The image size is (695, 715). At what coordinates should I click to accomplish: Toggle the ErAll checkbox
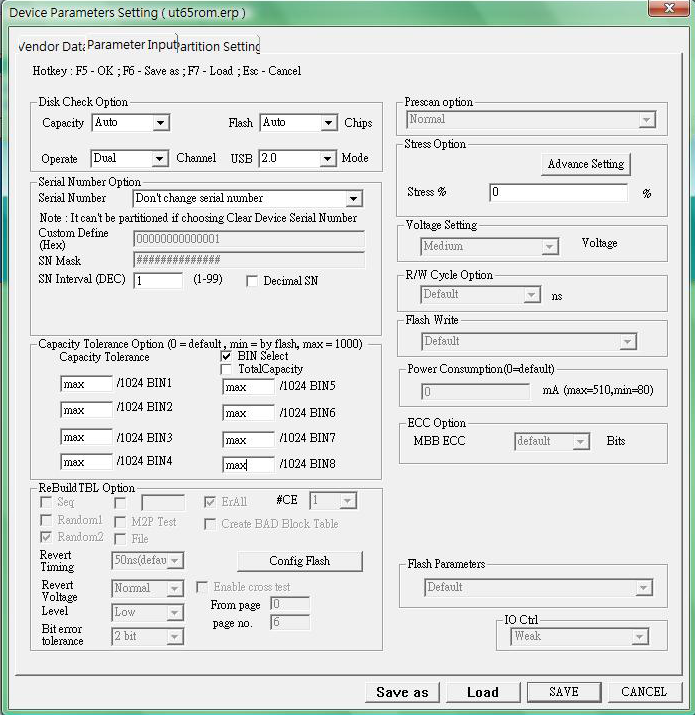tap(210, 502)
